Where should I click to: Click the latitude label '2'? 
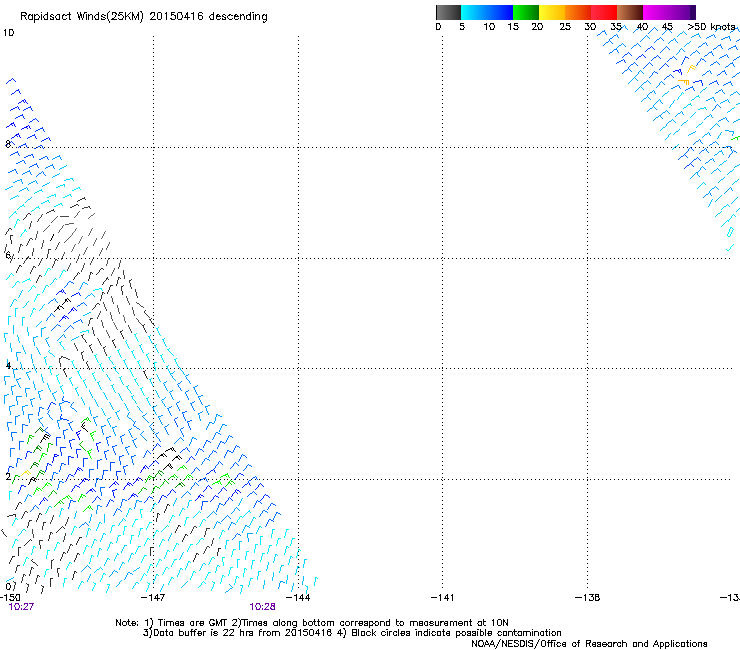pos(8,476)
